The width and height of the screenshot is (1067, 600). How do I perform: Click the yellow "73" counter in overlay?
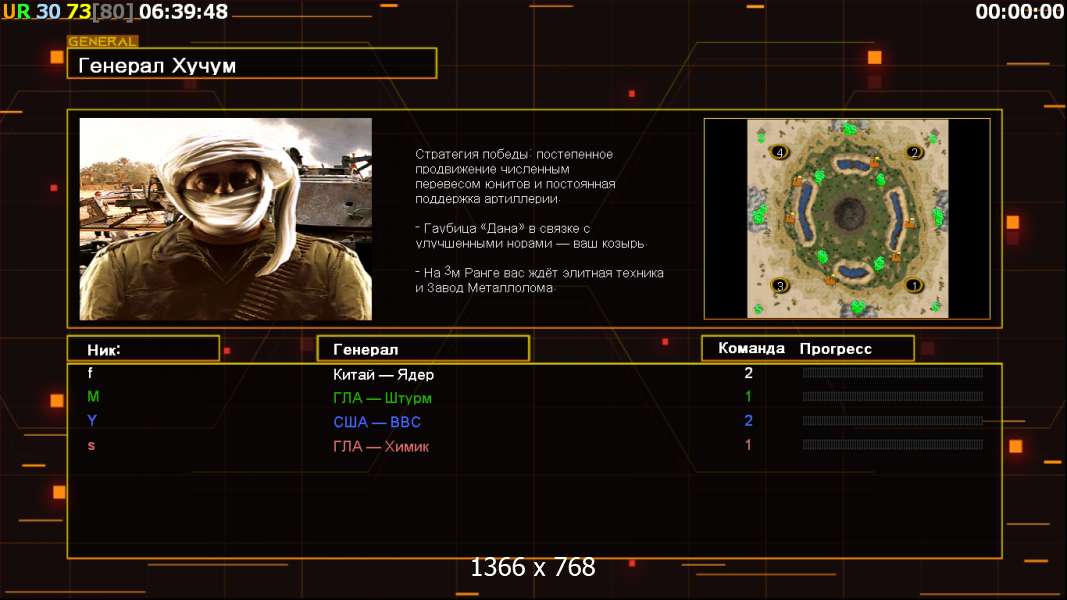(x=78, y=12)
